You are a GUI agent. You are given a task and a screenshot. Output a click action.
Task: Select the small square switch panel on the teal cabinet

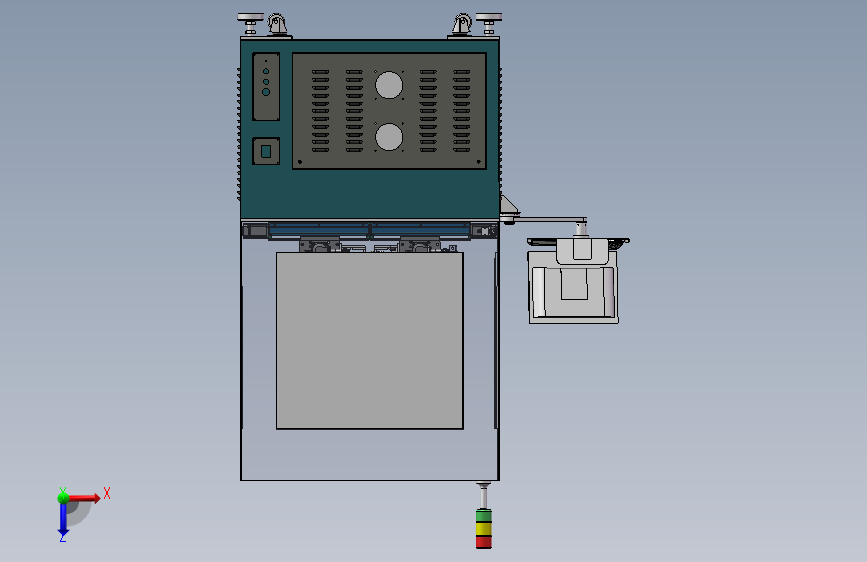266,151
